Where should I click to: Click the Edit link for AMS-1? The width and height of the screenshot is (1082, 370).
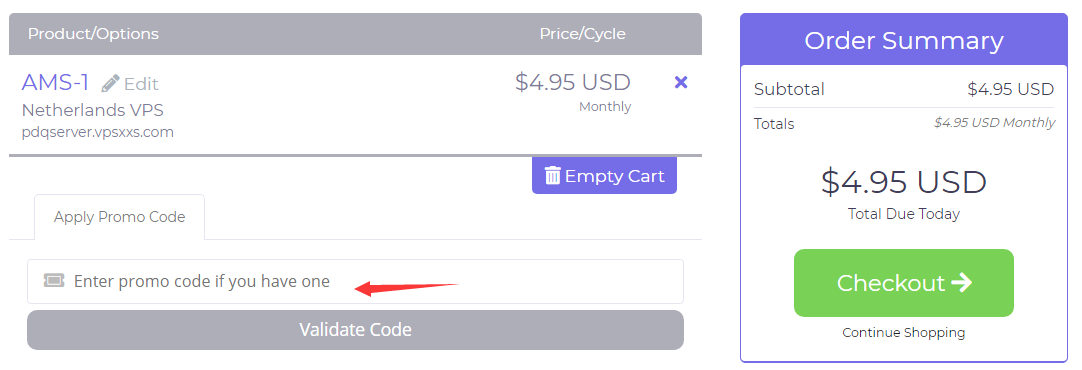pyautogui.click(x=130, y=84)
